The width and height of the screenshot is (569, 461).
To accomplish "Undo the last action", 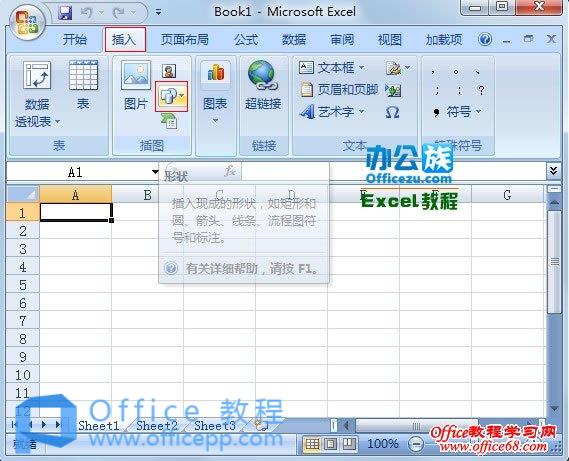I will (86, 13).
